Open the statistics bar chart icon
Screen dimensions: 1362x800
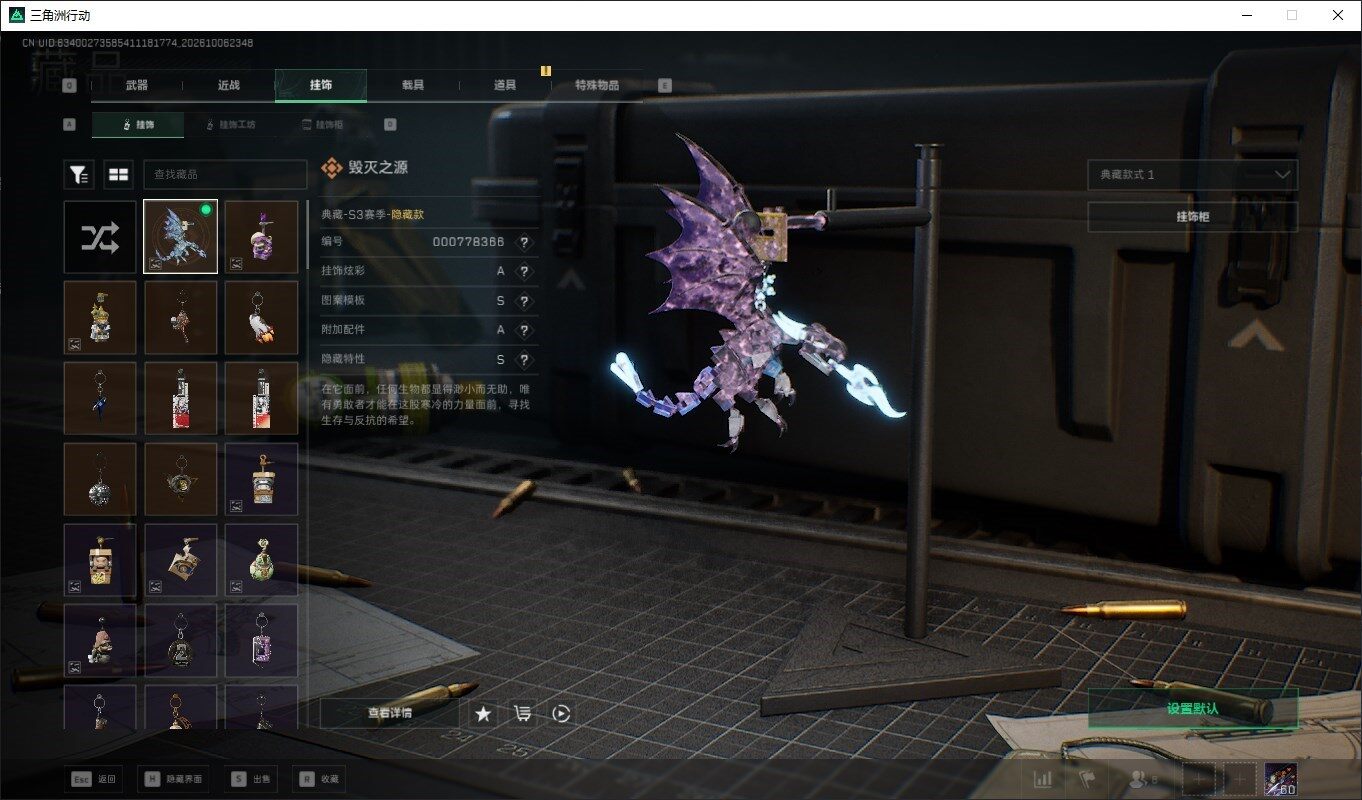click(x=1042, y=779)
